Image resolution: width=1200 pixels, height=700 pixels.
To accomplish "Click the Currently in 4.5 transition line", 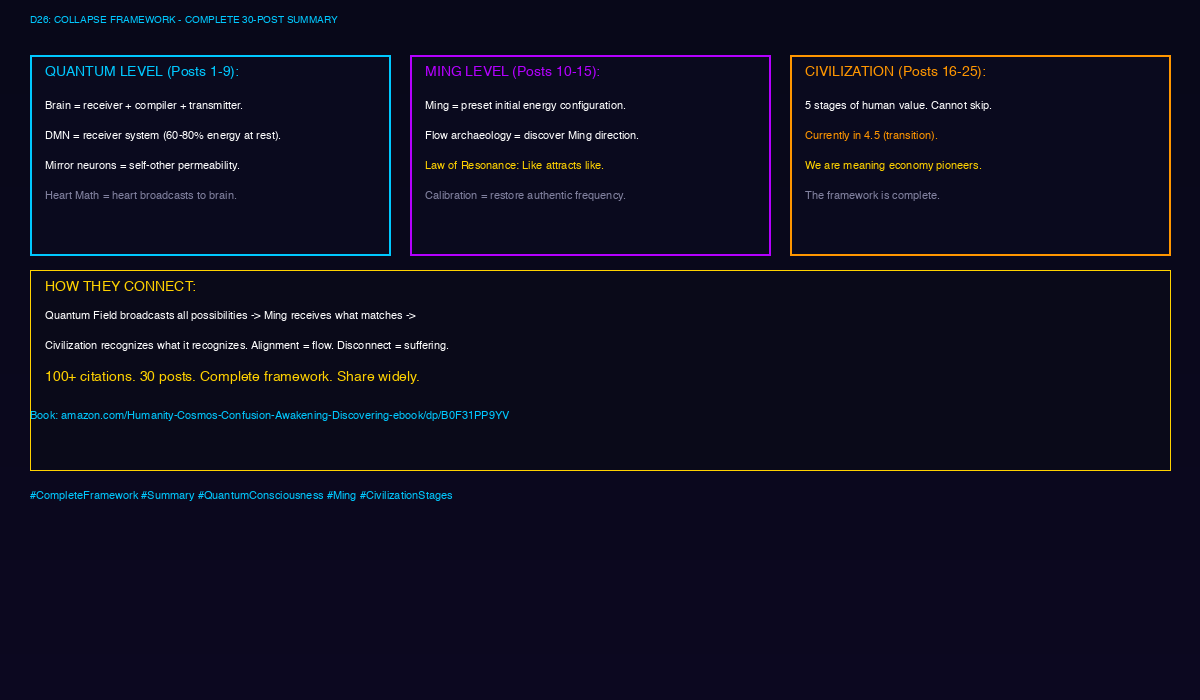I will pyautogui.click(x=871, y=135).
